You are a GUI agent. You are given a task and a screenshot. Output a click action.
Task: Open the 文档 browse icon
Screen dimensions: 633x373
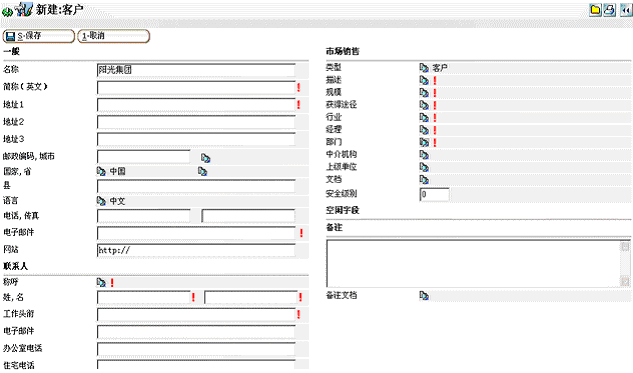(424, 180)
